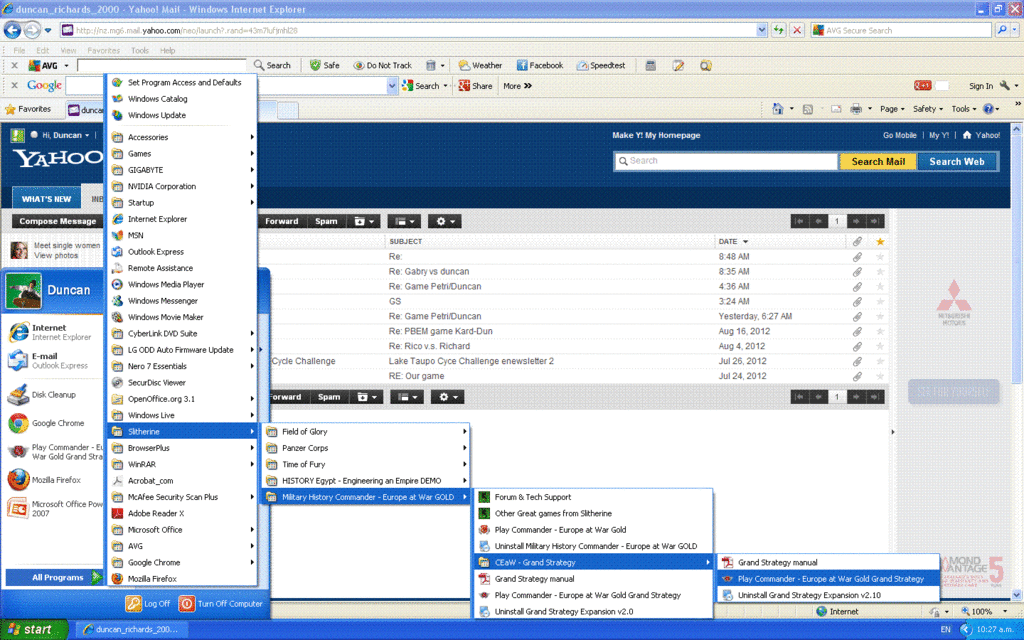The height and width of the screenshot is (640, 1024).
Task: Open AVG Weather toolbar button
Action: coord(480,65)
